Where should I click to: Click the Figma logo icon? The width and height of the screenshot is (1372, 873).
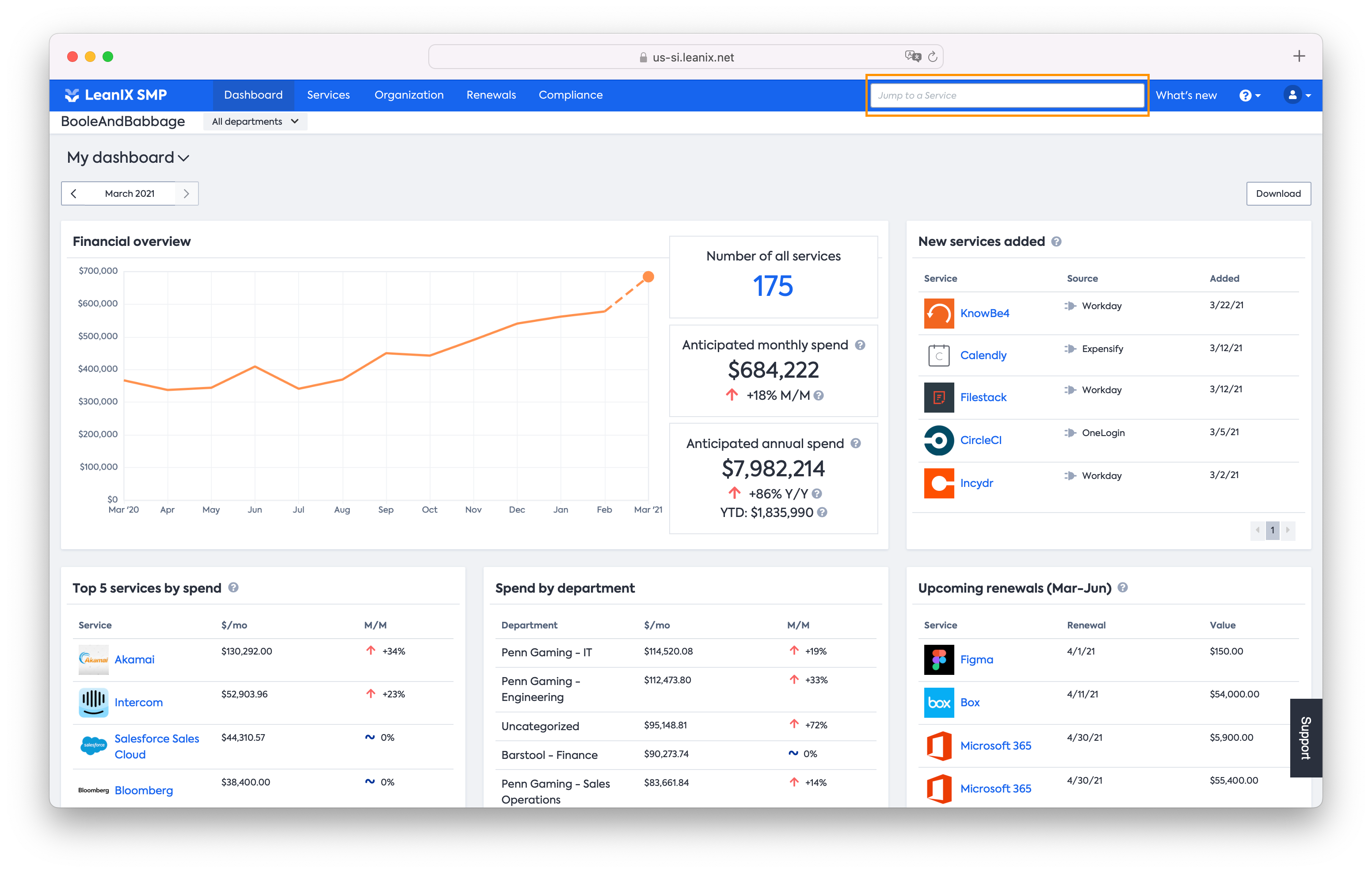pyautogui.click(x=938, y=660)
